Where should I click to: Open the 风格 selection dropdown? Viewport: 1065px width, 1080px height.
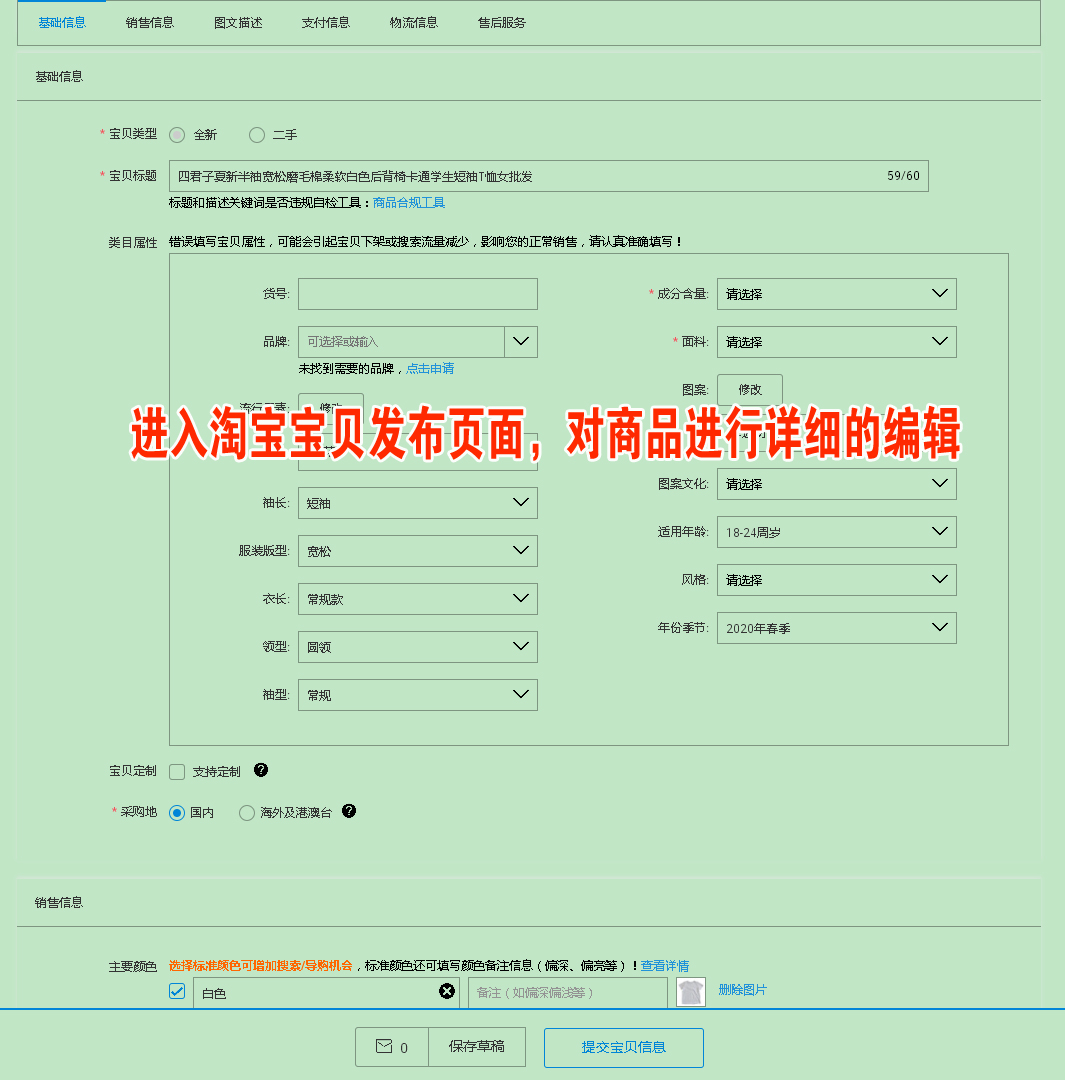tap(836, 579)
